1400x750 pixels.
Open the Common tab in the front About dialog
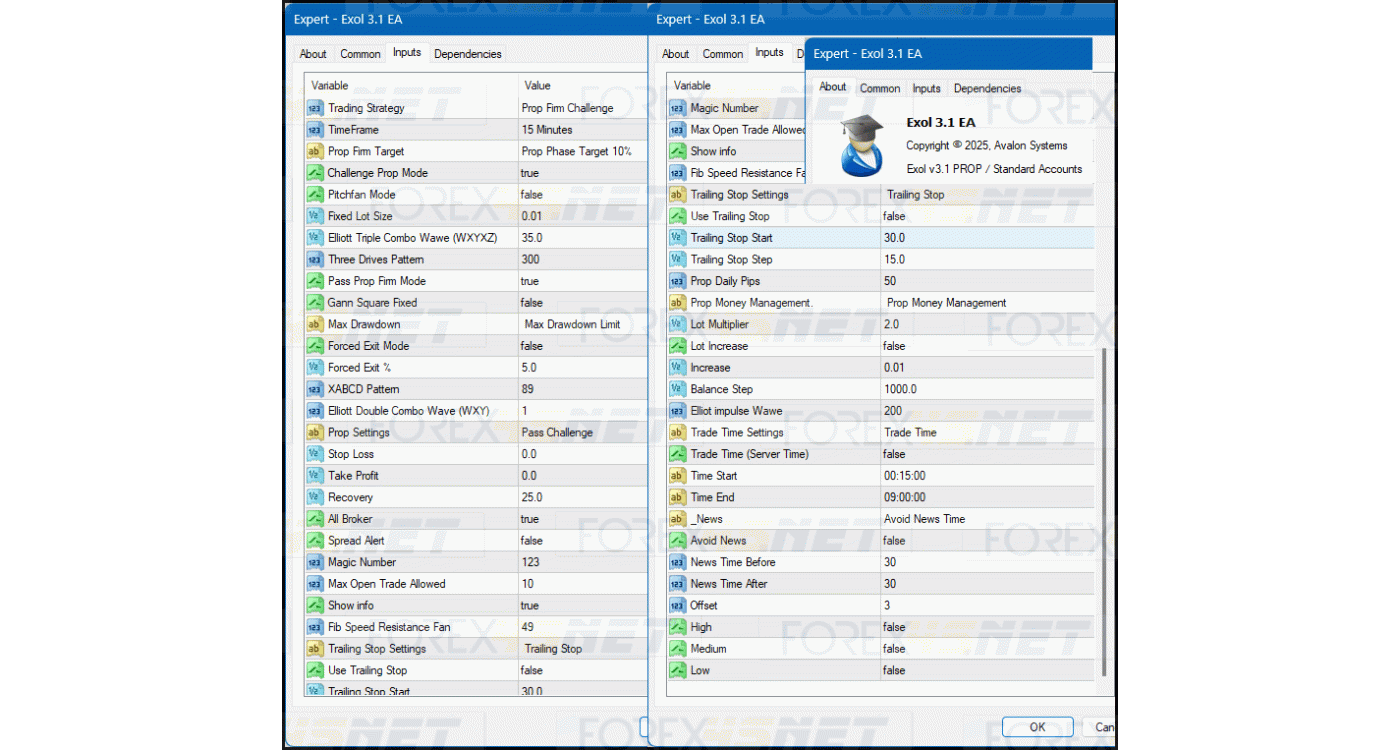[x=880, y=88]
